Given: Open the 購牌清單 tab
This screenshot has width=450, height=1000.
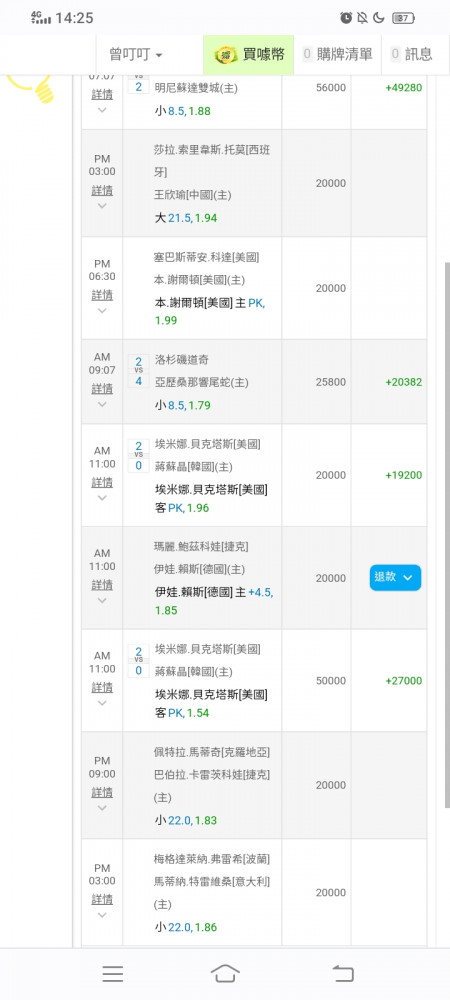Looking at the screenshot, I should click(x=338, y=55).
